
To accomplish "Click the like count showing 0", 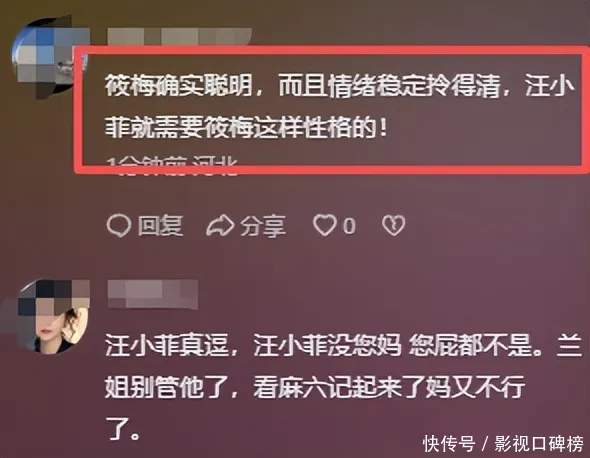I will click(x=349, y=226).
